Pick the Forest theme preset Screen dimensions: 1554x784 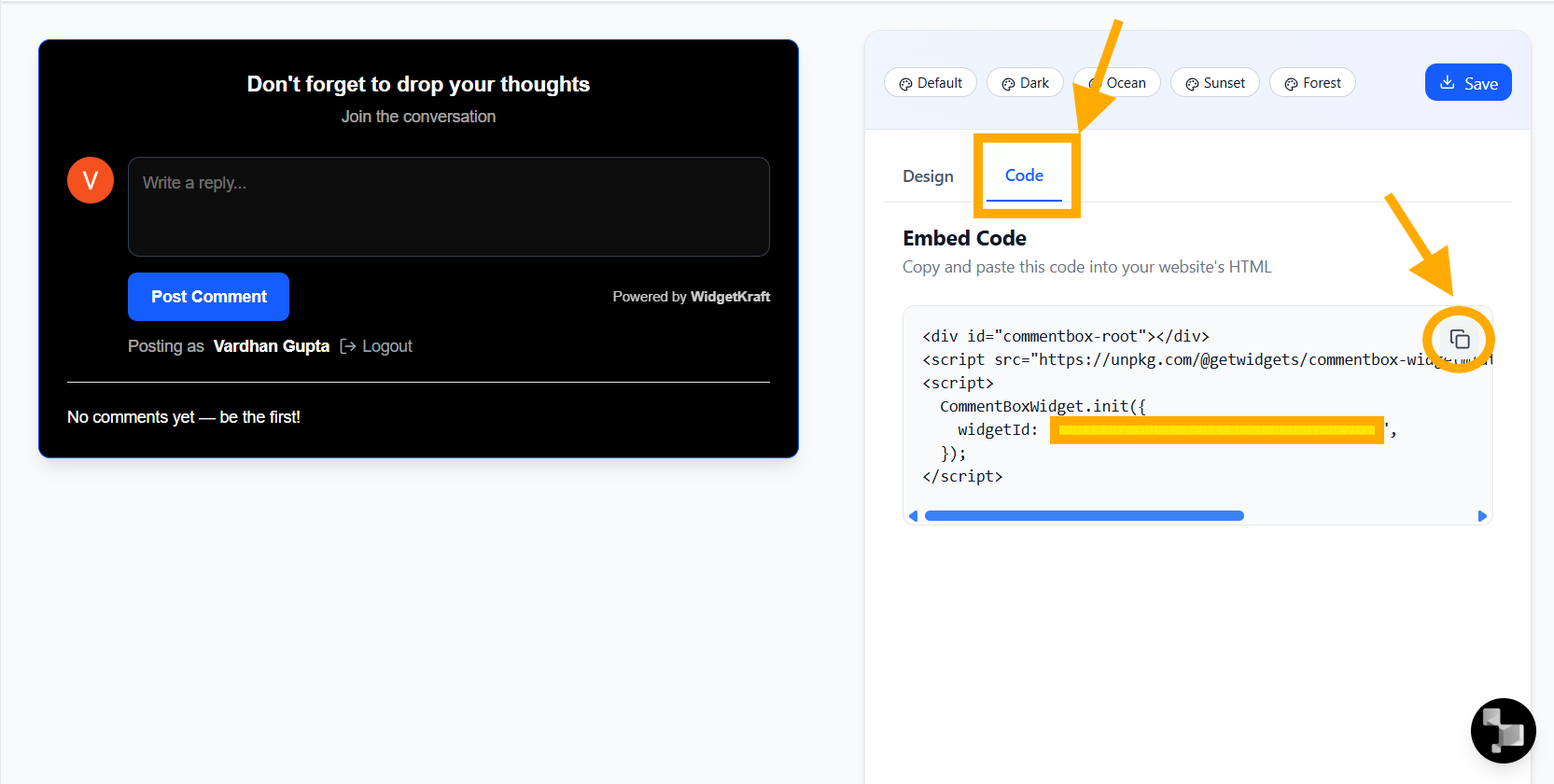(1311, 83)
